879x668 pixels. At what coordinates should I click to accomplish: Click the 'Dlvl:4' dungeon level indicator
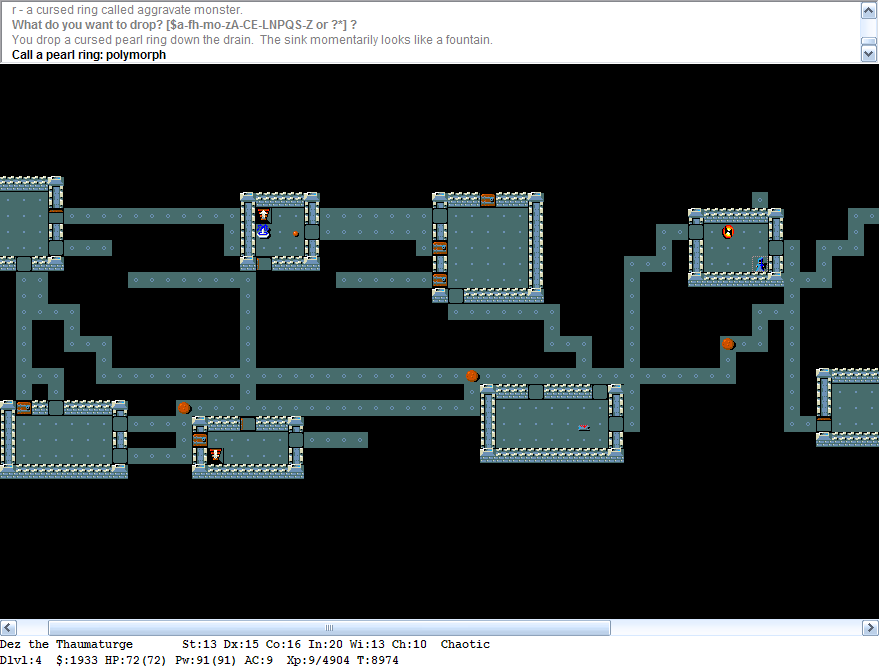(x=21, y=661)
